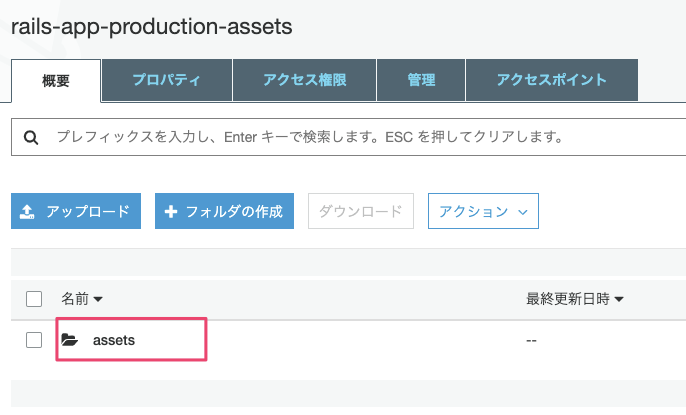This screenshot has width=686, height=415.
Task: Click the 最終更新日時 column sort arrow
Action: (620, 299)
